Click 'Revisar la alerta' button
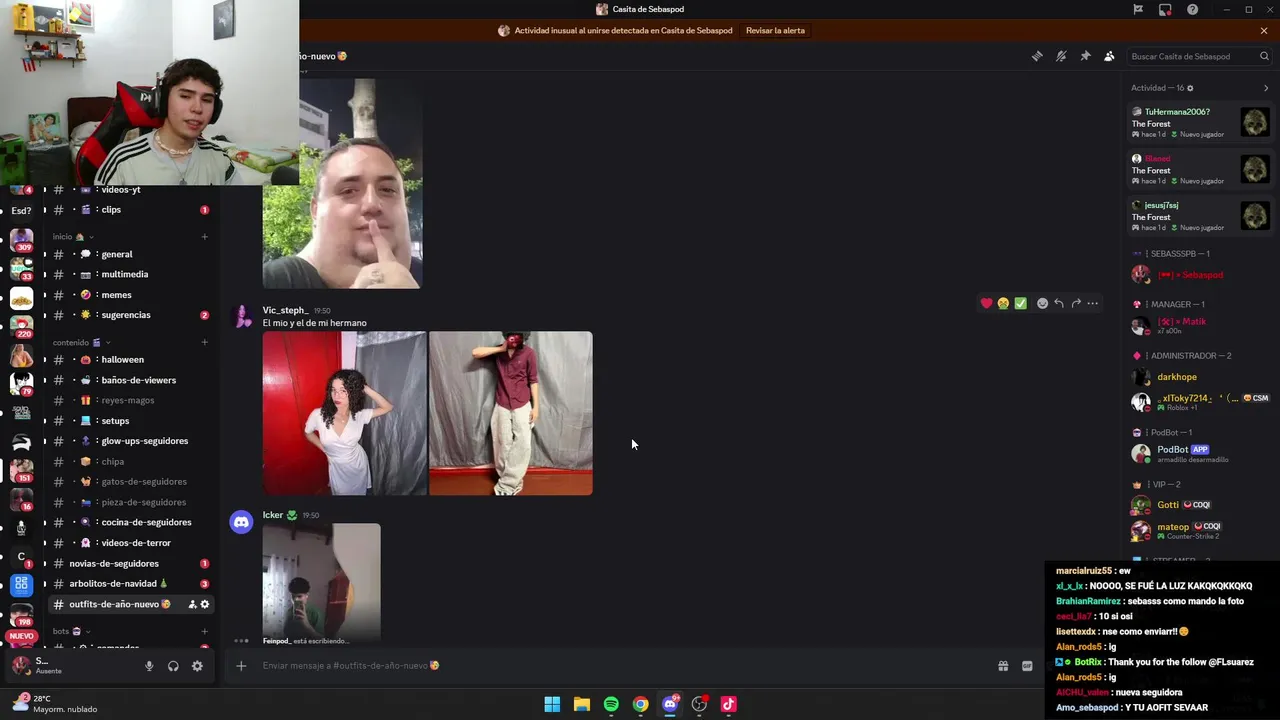The image size is (1280, 720). (x=775, y=31)
